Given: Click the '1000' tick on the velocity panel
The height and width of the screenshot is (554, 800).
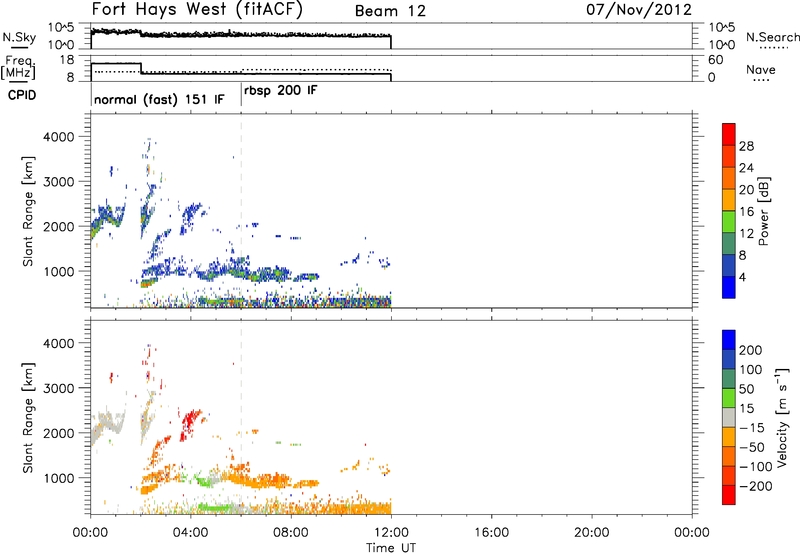Looking at the screenshot, I should 58,478.
